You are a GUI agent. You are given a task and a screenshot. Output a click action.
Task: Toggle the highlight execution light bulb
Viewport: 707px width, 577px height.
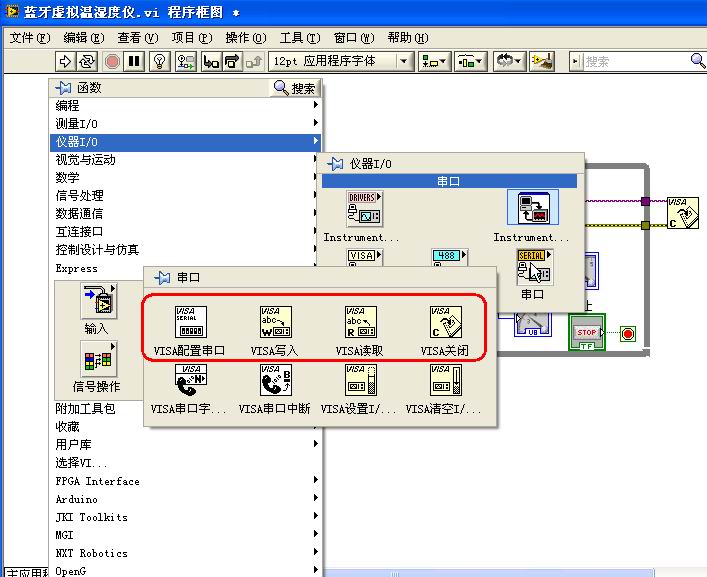pyautogui.click(x=159, y=62)
